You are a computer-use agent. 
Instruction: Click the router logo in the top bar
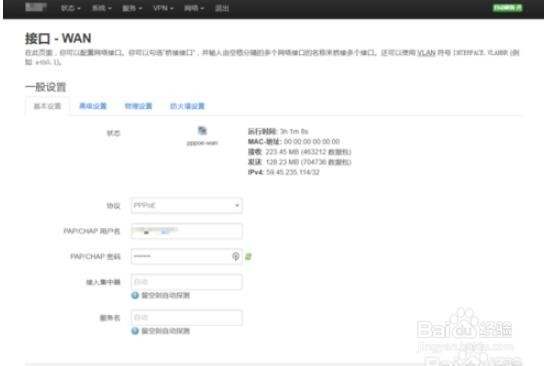pos(36,7)
